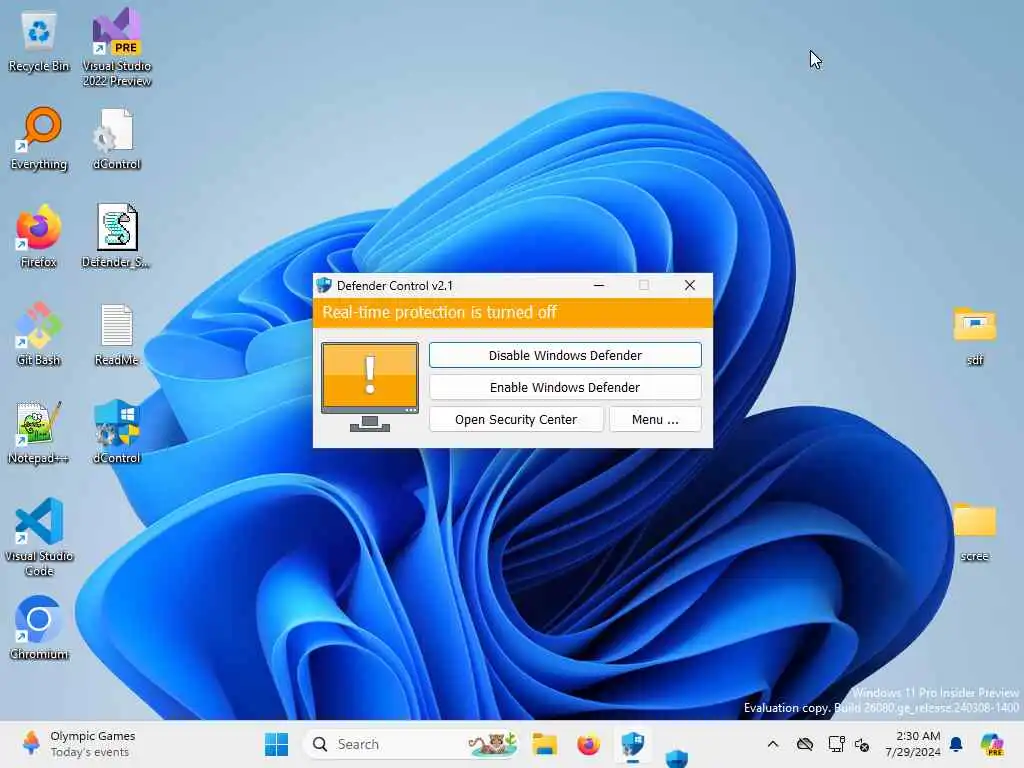Screen dimensions: 1024x768
Task: Close the Defender Control window
Action: (x=690, y=285)
